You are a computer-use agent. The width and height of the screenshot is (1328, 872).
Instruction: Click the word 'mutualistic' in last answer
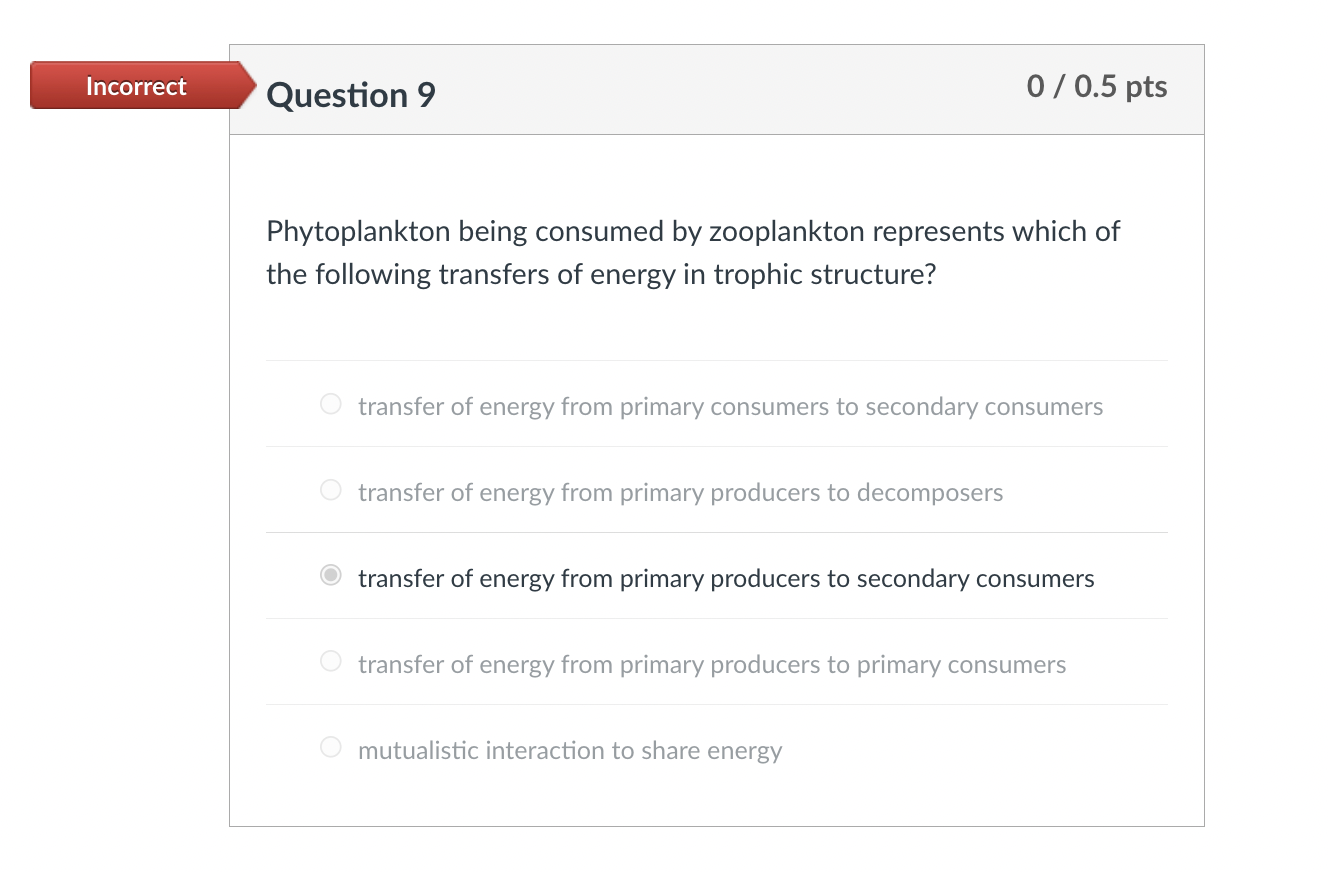click(417, 751)
